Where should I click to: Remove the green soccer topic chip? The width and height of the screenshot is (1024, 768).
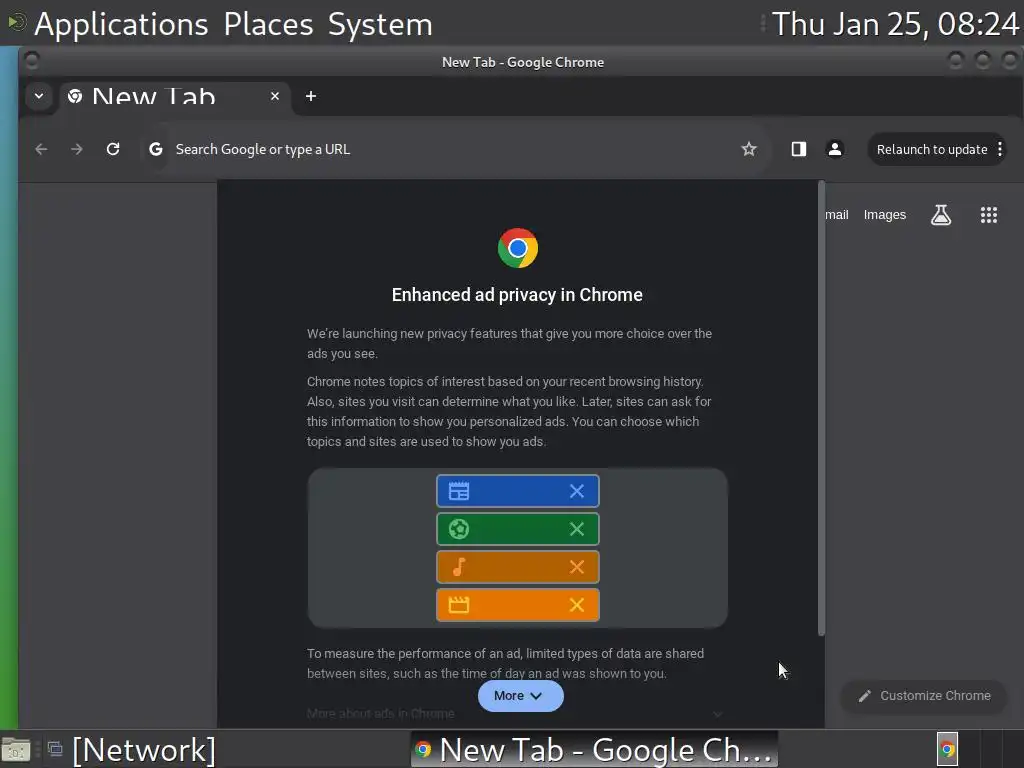[x=577, y=529]
